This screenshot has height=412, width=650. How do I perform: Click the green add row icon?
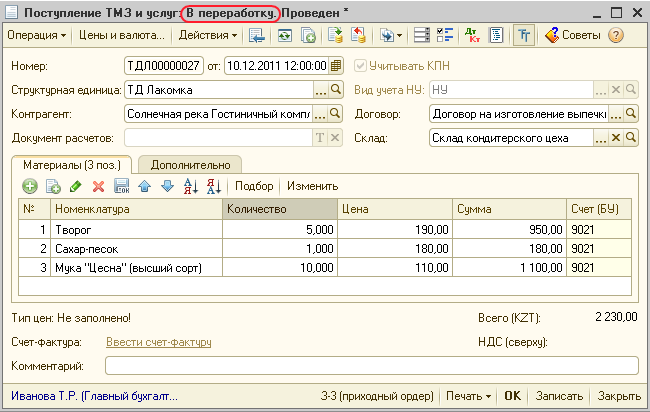(30, 186)
